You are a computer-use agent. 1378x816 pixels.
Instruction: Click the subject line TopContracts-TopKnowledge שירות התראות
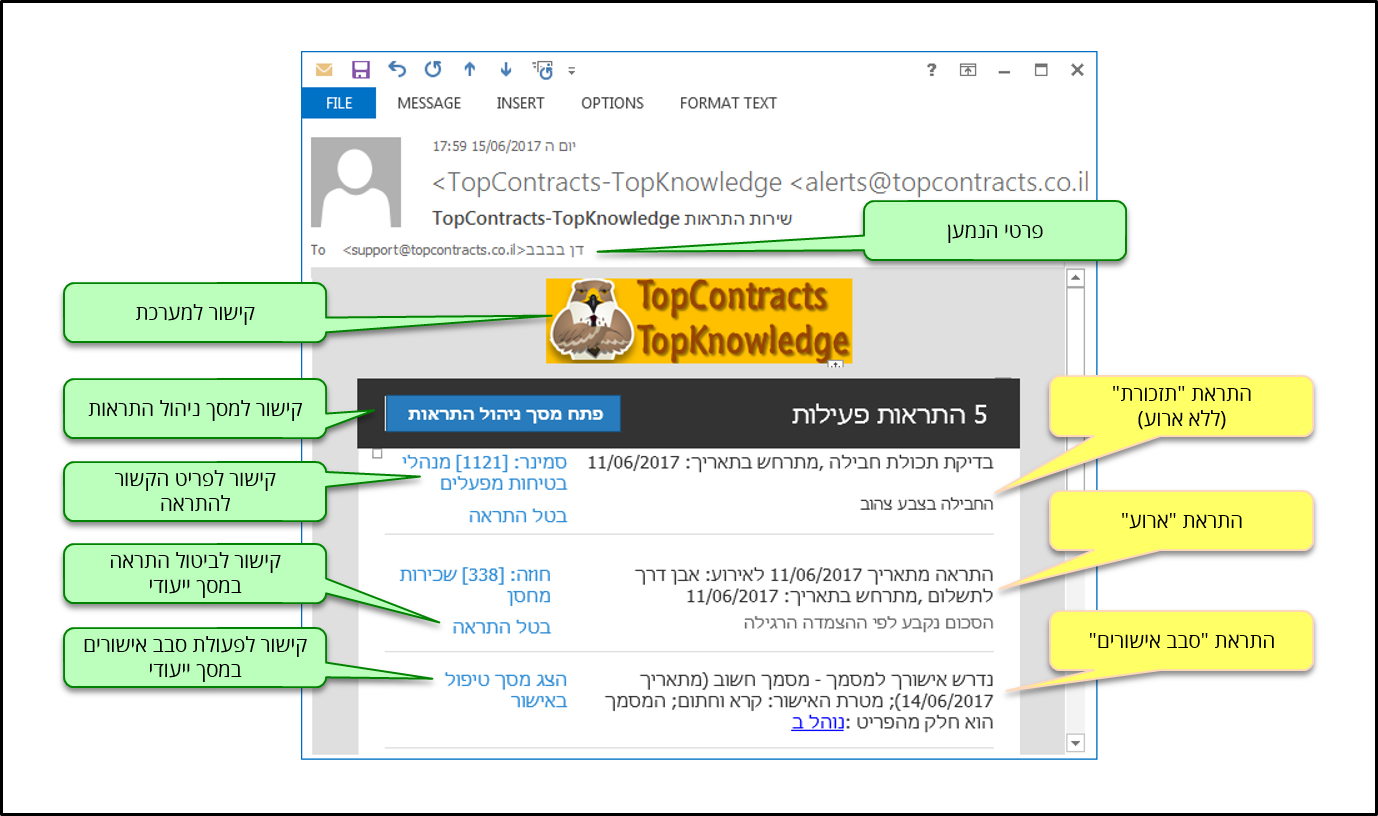pyautogui.click(x=612, y=217)
